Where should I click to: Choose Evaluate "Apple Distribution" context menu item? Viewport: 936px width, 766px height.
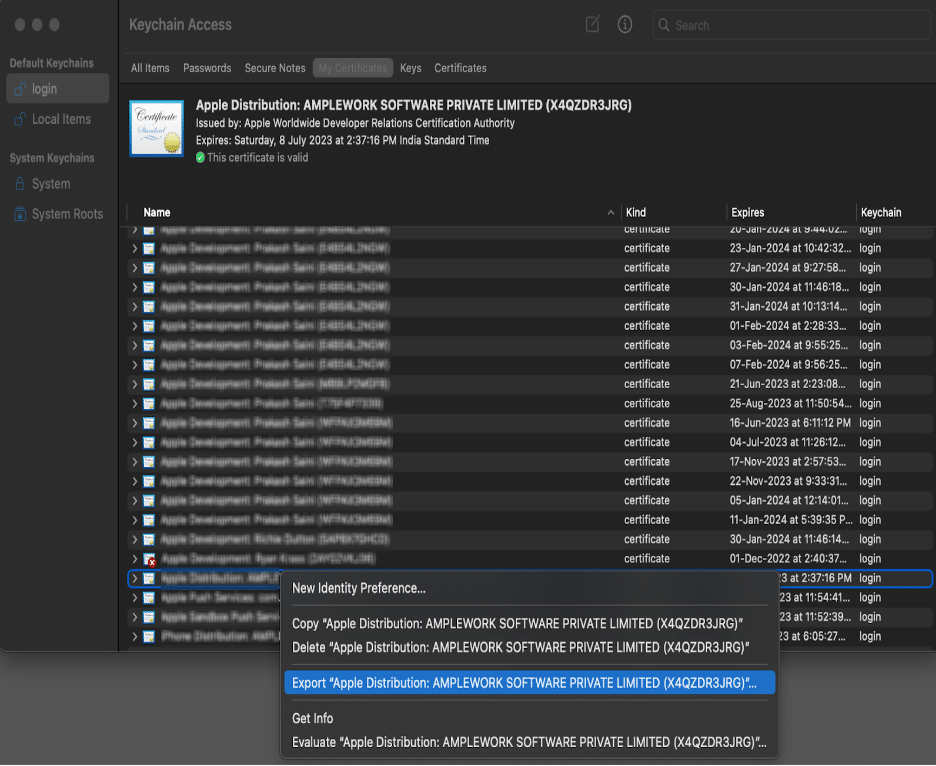529,742
